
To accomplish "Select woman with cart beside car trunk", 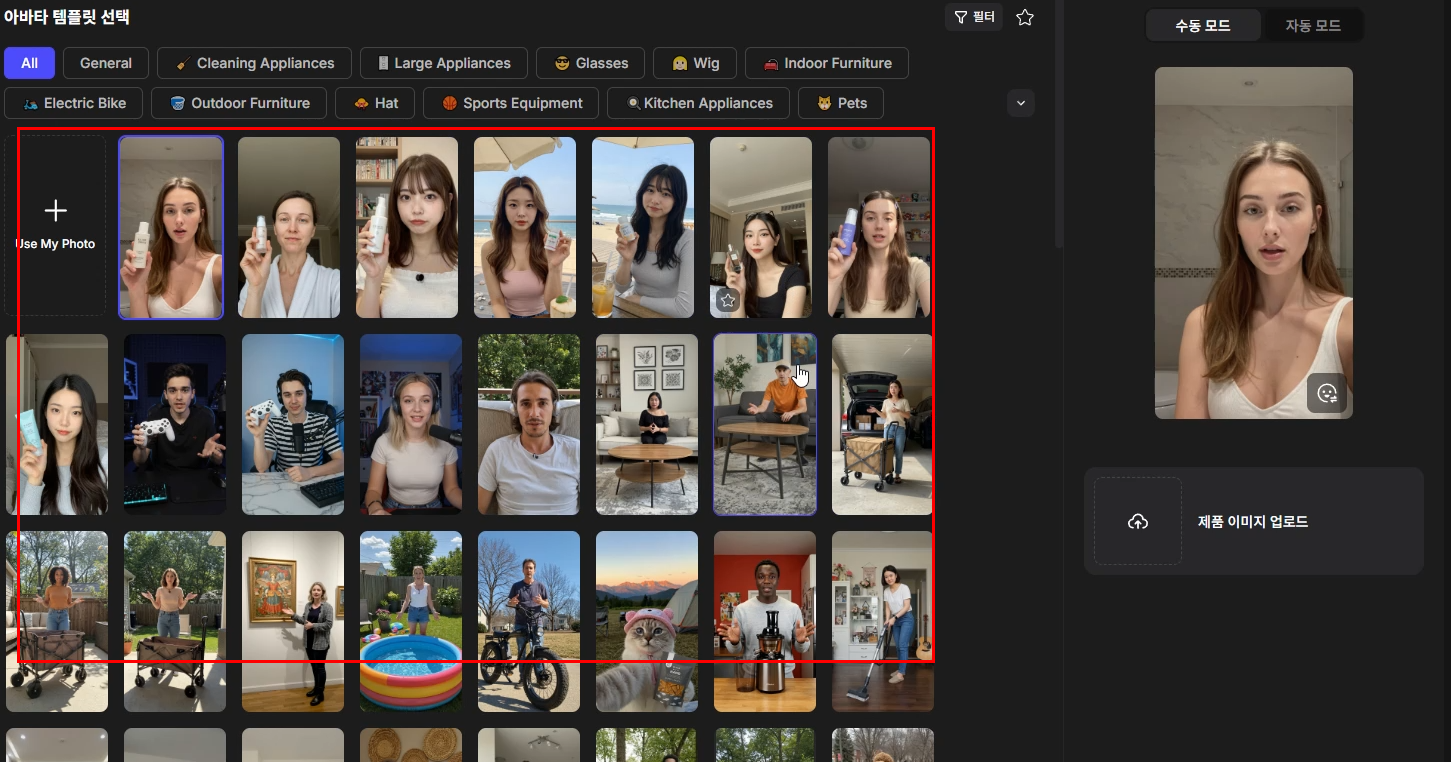I will [x=883, y=424].
